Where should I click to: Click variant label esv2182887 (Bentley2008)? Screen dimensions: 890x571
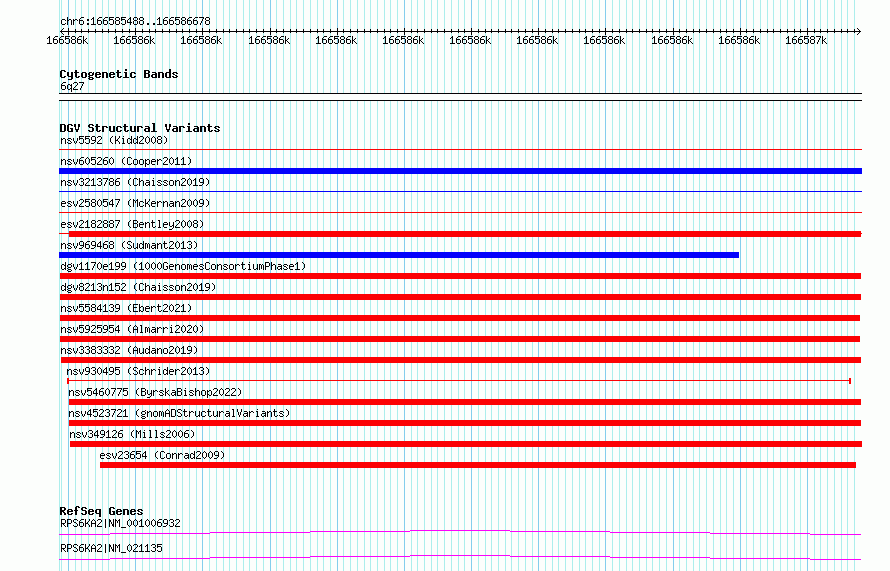coord(132,224)
